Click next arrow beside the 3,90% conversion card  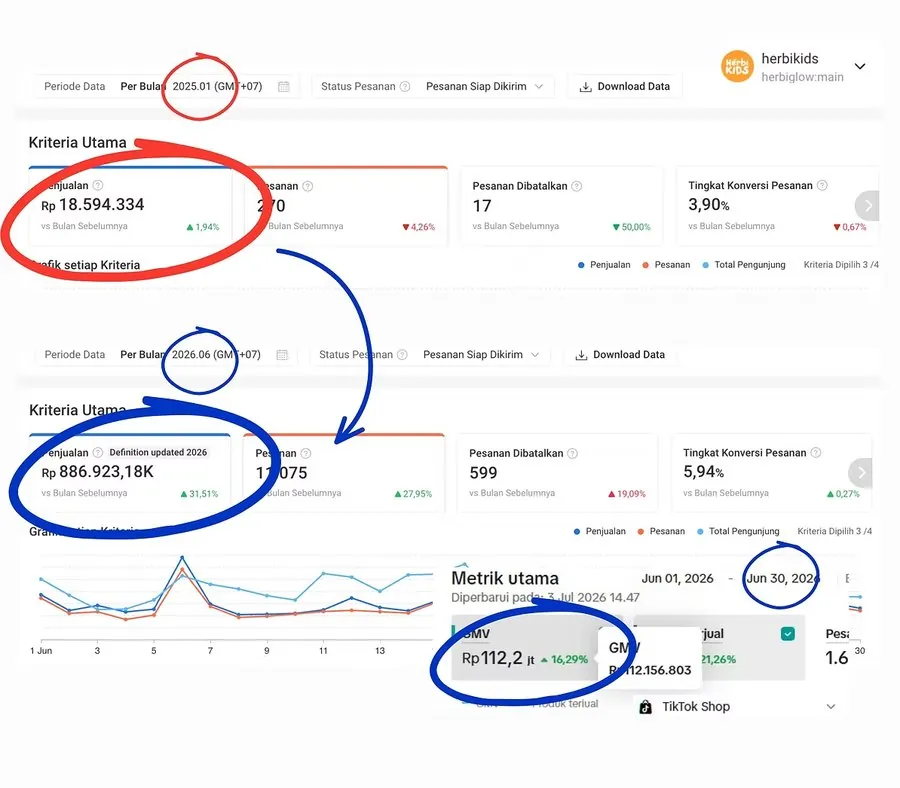point(867,205)
